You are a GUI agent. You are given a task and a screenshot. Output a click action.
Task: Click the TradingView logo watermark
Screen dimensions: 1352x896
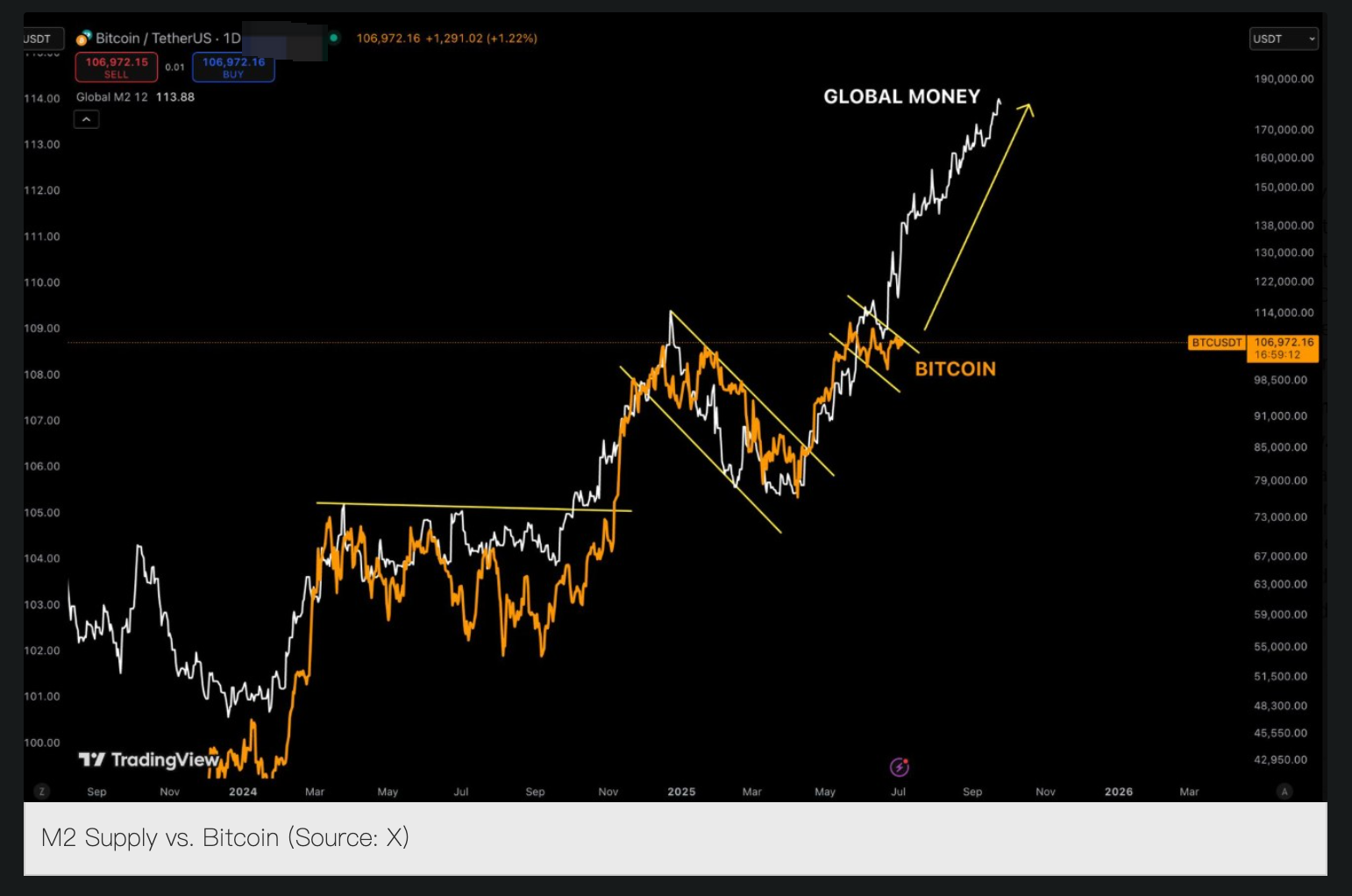coord(149,759)
